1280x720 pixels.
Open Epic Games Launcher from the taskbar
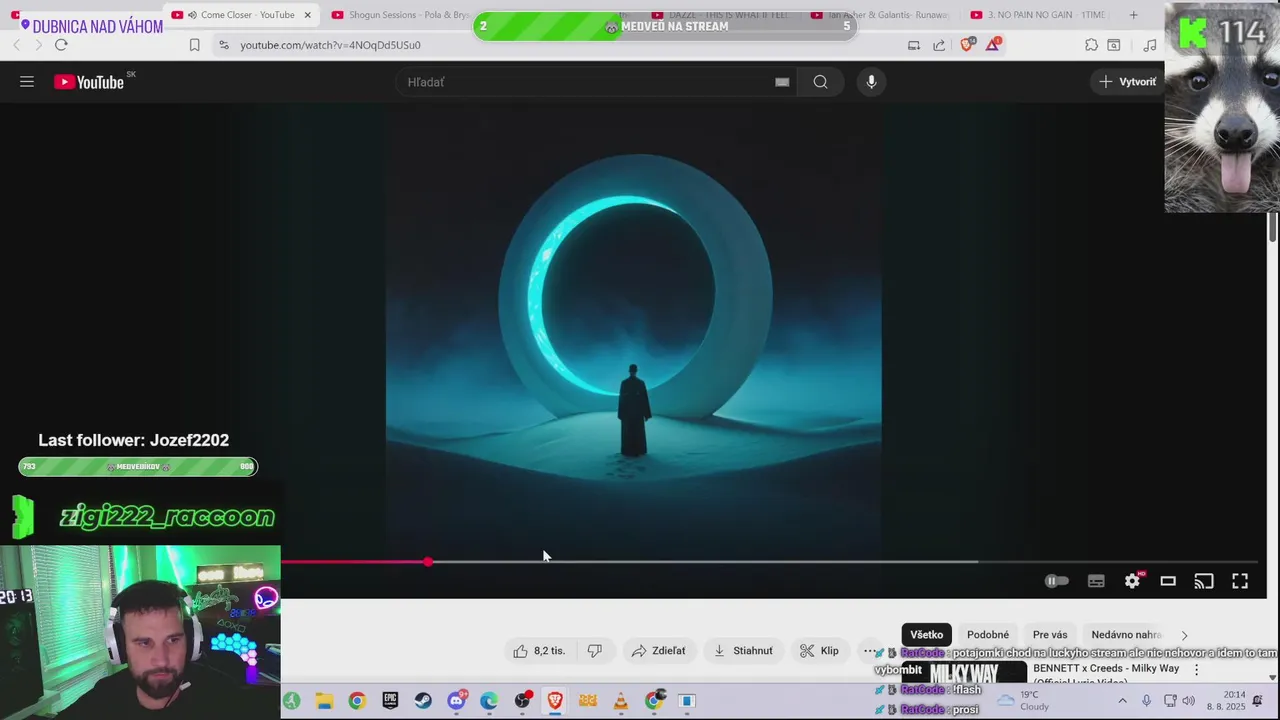tap(390, 701)
